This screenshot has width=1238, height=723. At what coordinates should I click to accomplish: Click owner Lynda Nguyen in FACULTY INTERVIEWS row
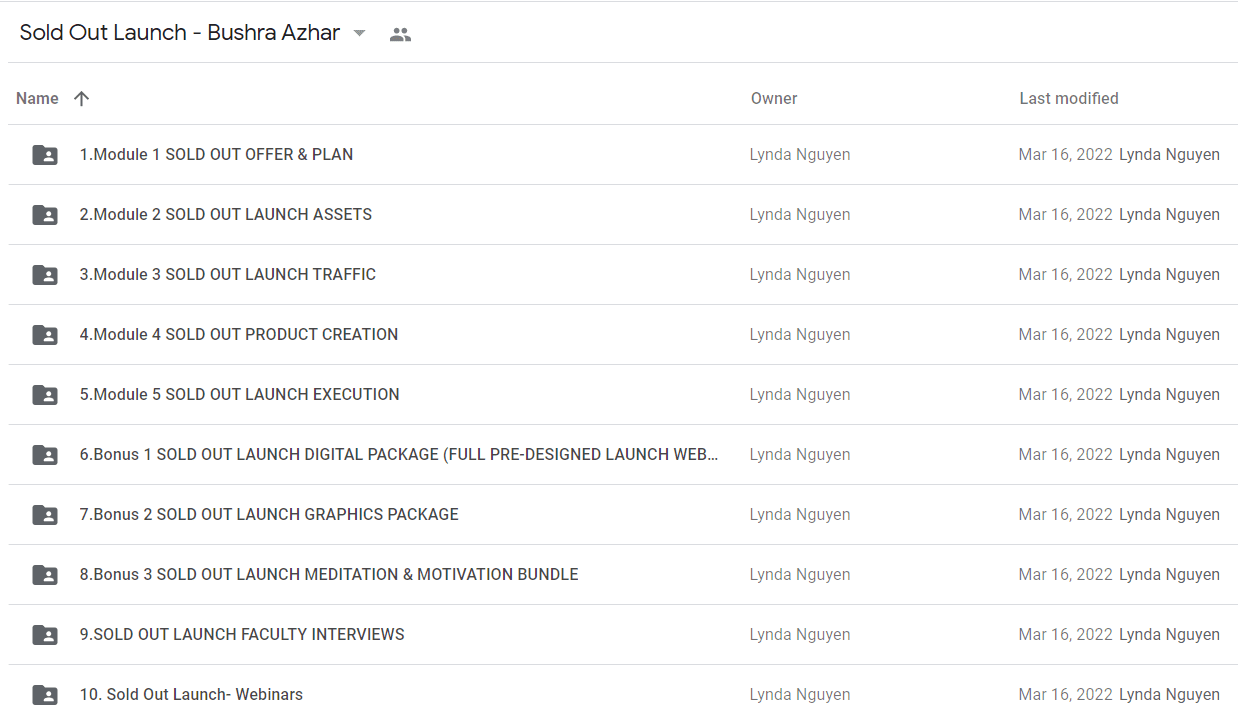tap(800, 634)
